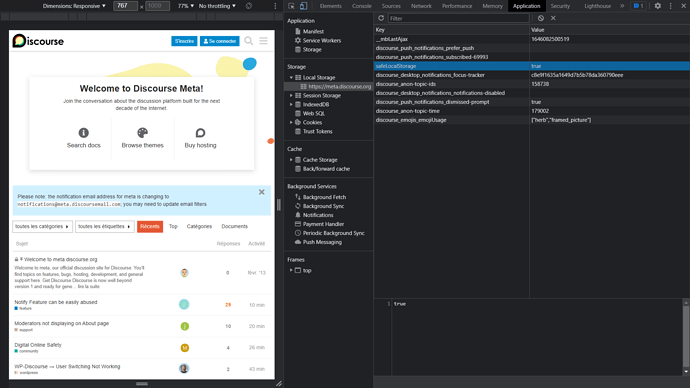
Task: Open the Discourse hamburger menu
Action: point(263,41)
